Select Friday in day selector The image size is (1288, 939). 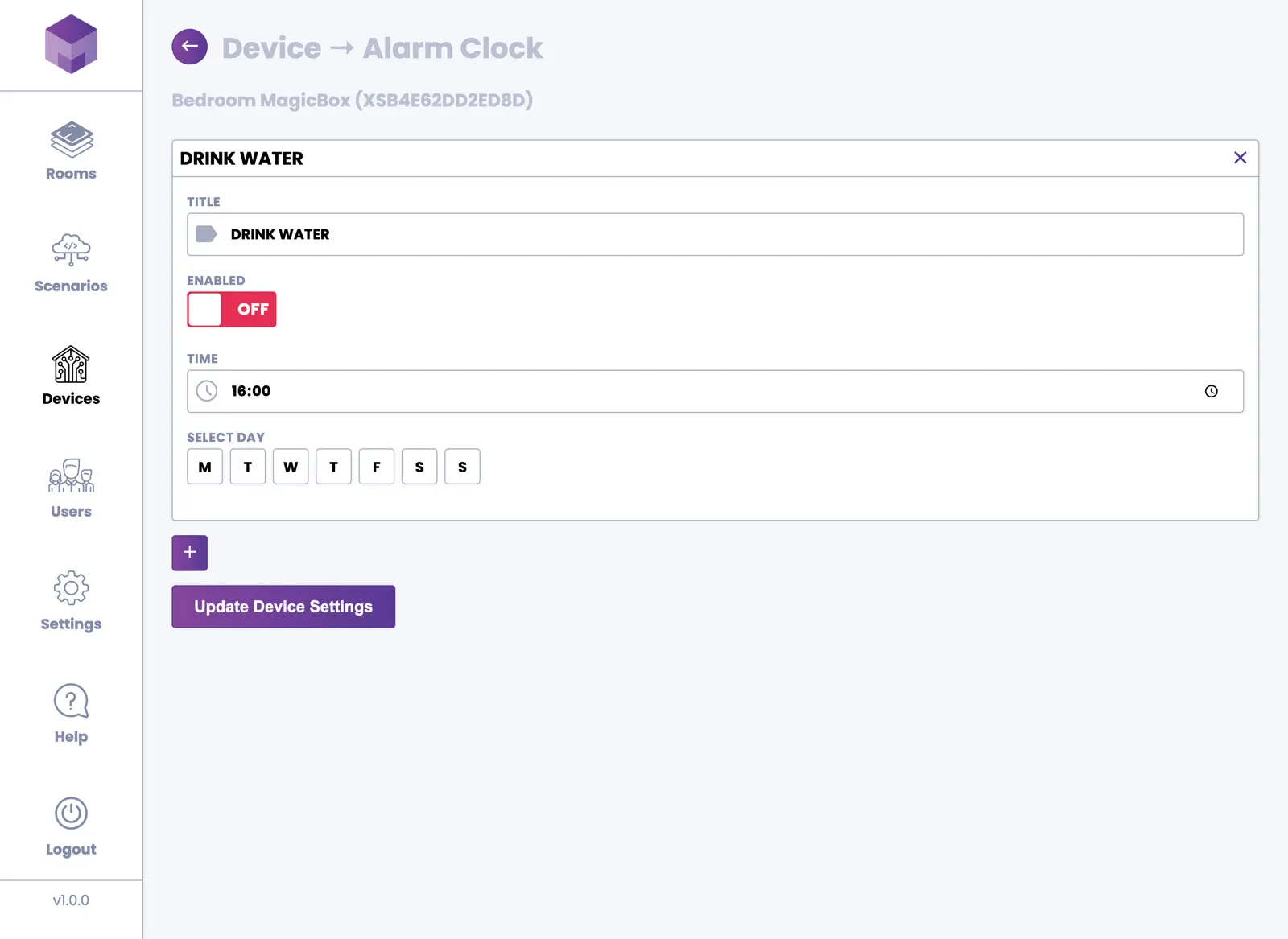click(377, 467)
